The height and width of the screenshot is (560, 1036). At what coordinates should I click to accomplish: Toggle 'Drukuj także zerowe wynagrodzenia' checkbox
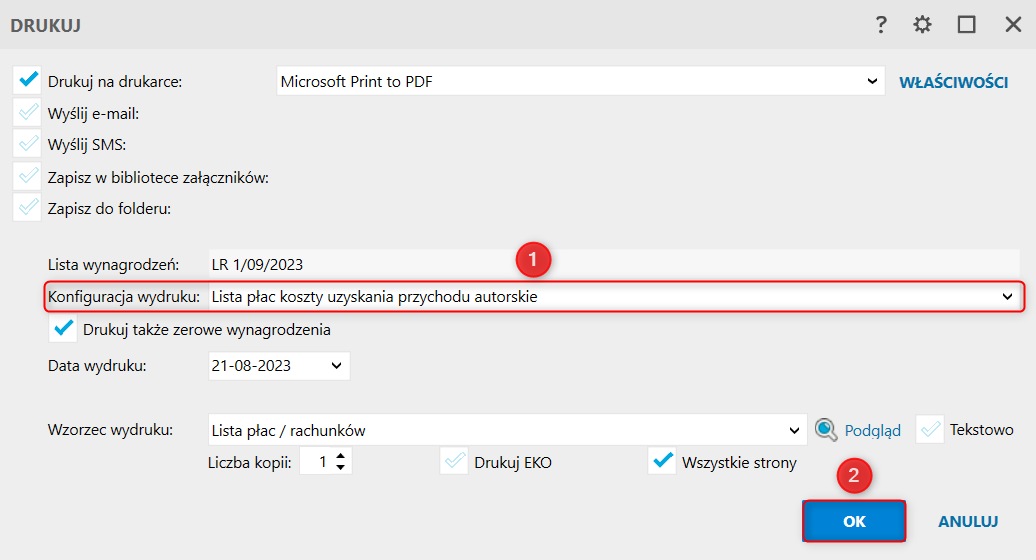pyautogui.click(x=64, y=329)
